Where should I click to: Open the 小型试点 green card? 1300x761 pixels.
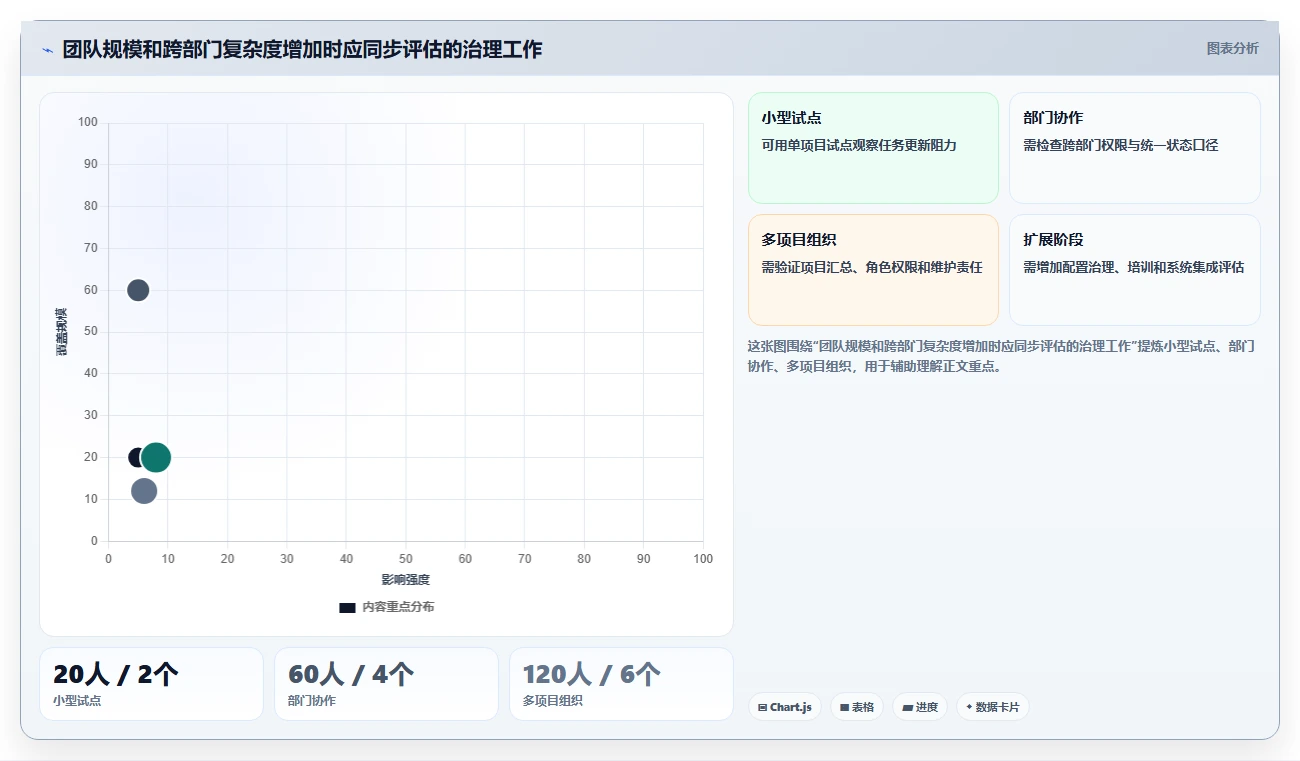point(873,148)
